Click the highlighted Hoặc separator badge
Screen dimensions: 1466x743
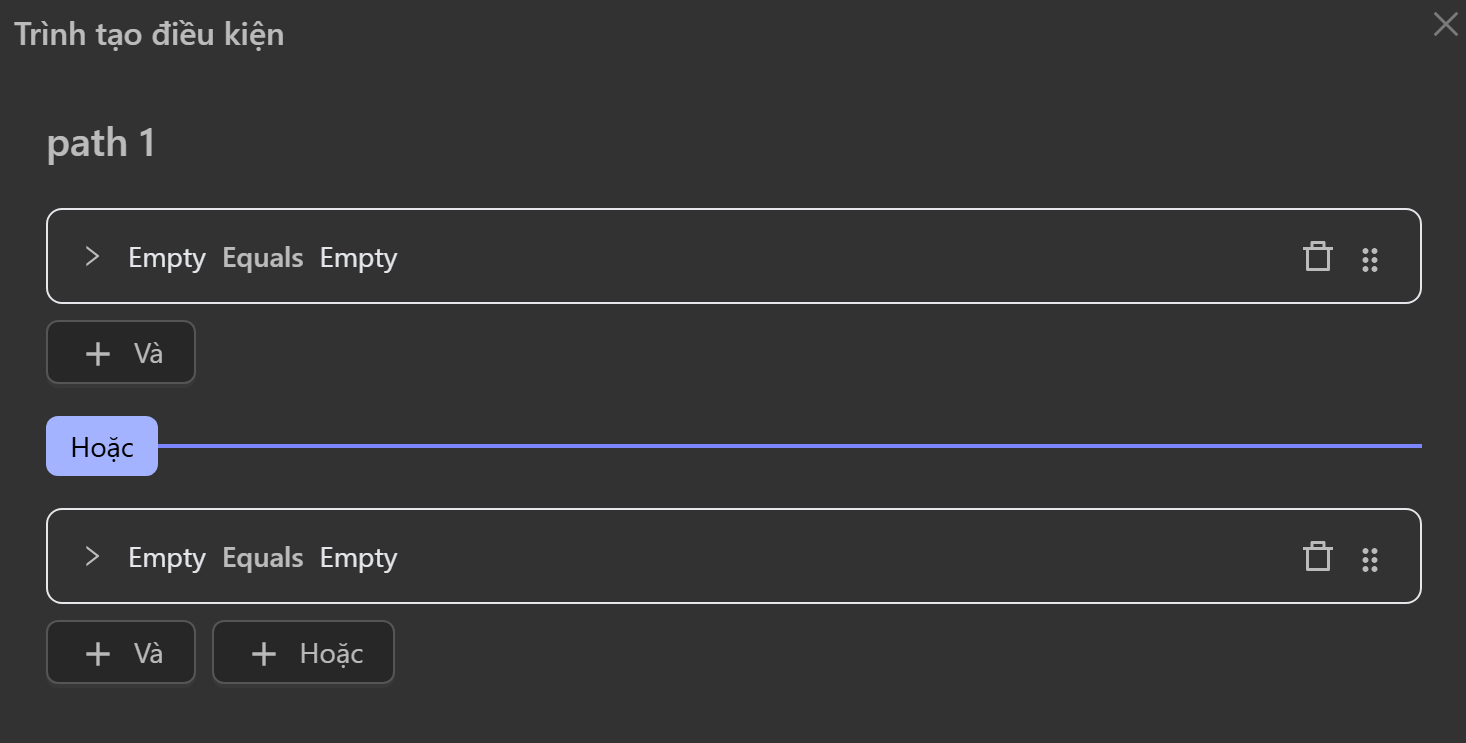click(x=102, y=446)
